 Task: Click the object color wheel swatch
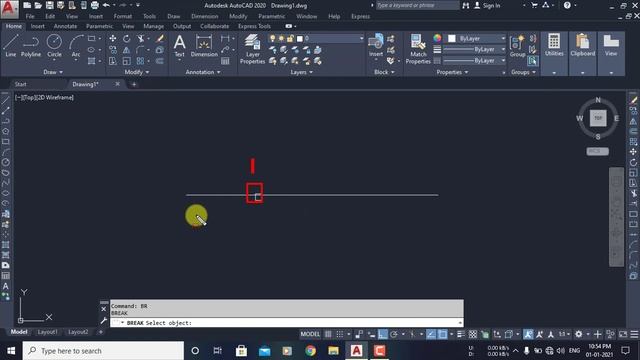coord(437,38)
